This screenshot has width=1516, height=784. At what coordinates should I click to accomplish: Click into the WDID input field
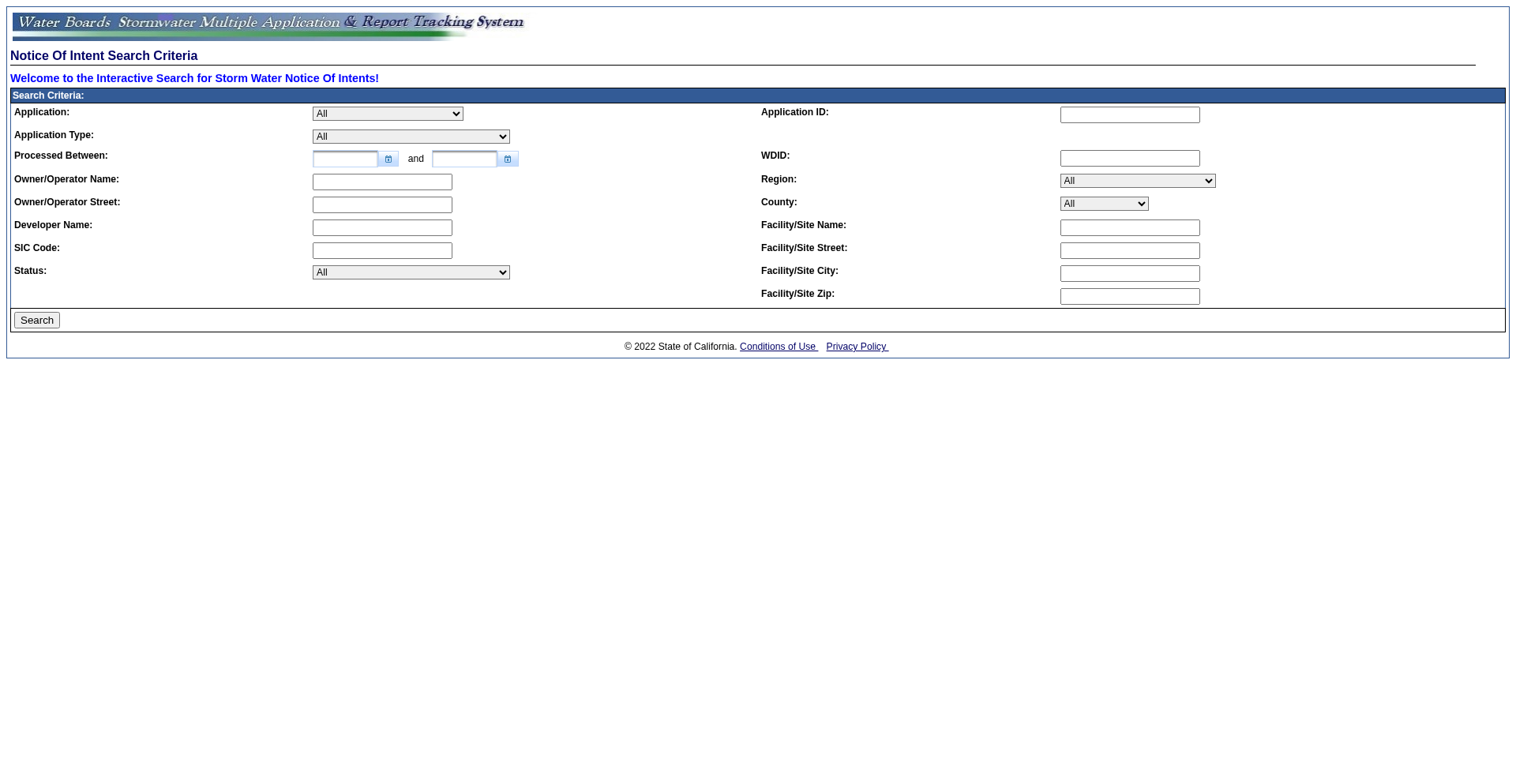1129,159
